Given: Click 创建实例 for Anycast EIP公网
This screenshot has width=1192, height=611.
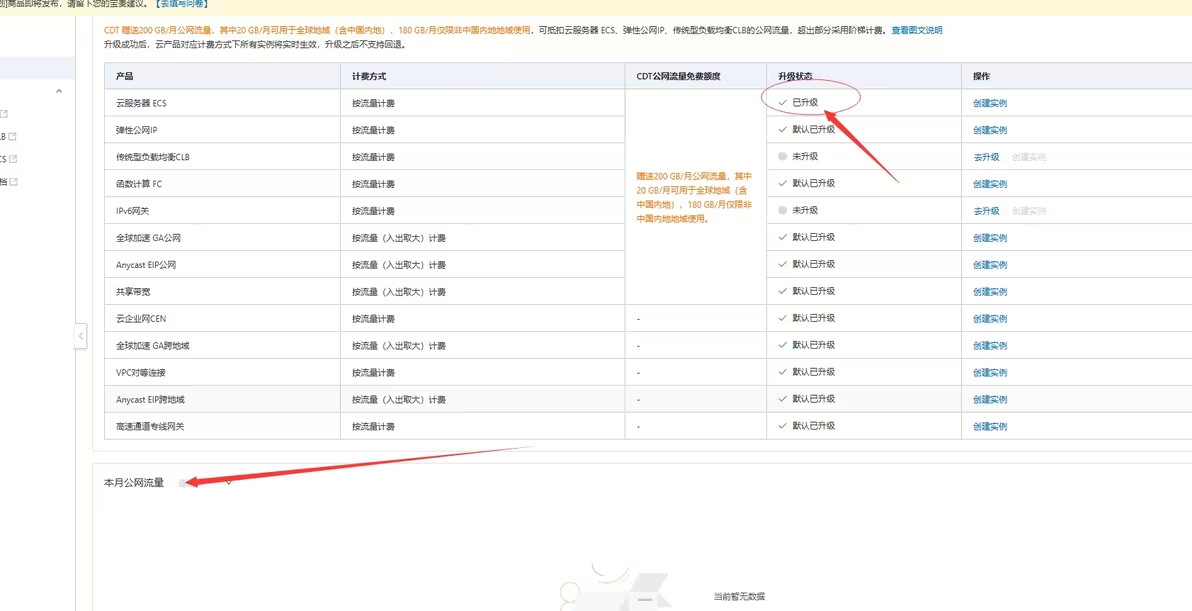Looking at the screenshot, I should 990,265.
